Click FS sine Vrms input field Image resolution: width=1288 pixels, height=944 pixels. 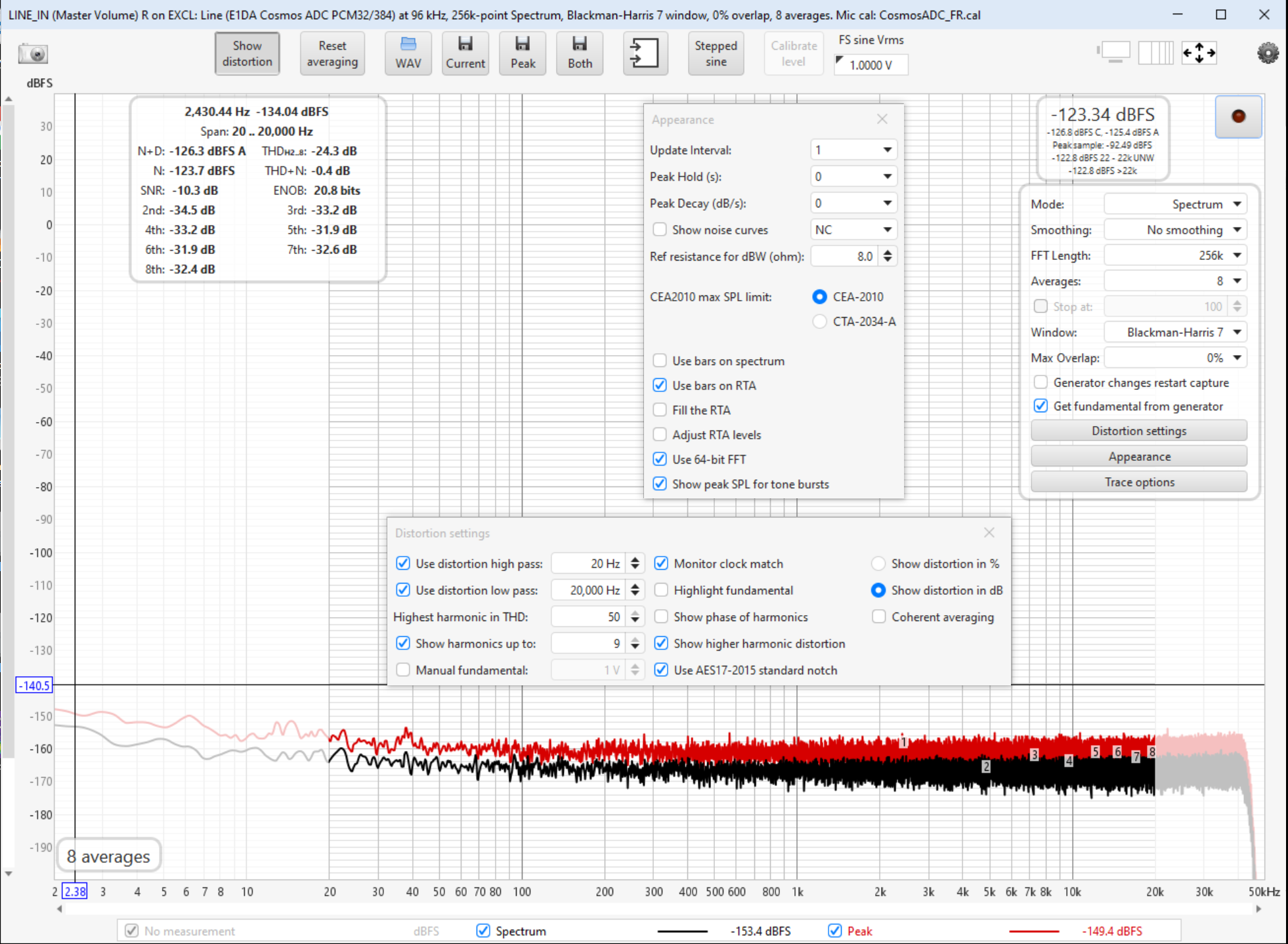[x=871, y=65]
